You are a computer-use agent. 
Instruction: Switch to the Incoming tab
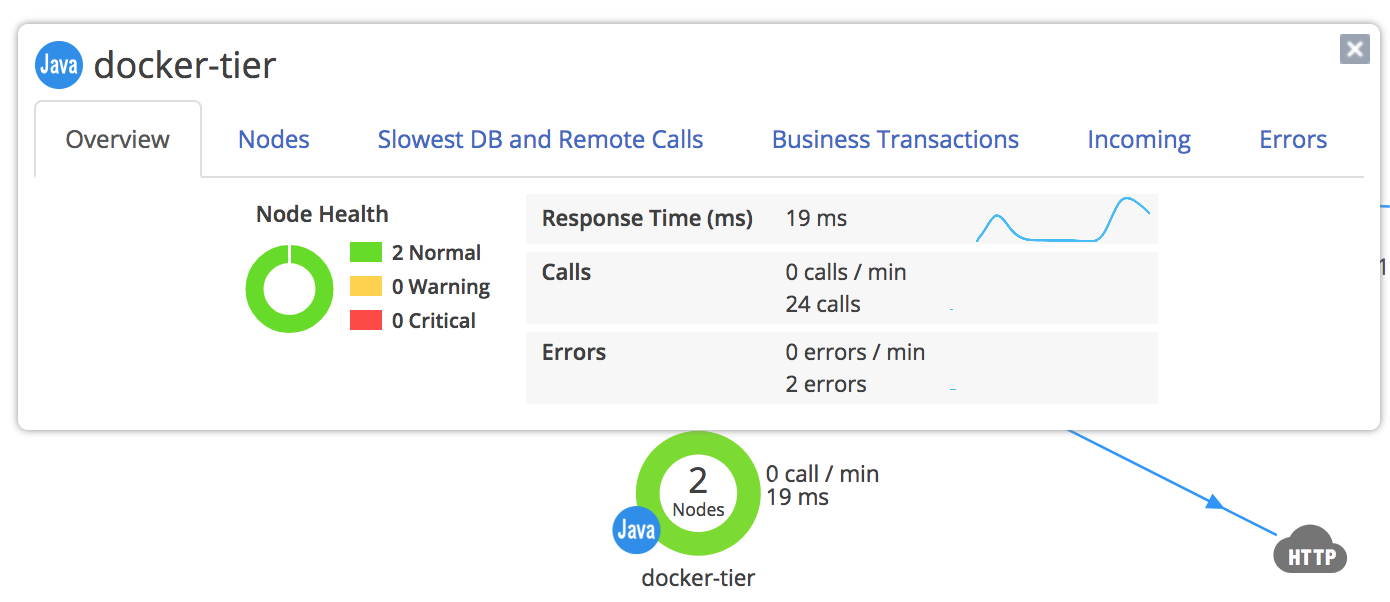(1139, 140)
